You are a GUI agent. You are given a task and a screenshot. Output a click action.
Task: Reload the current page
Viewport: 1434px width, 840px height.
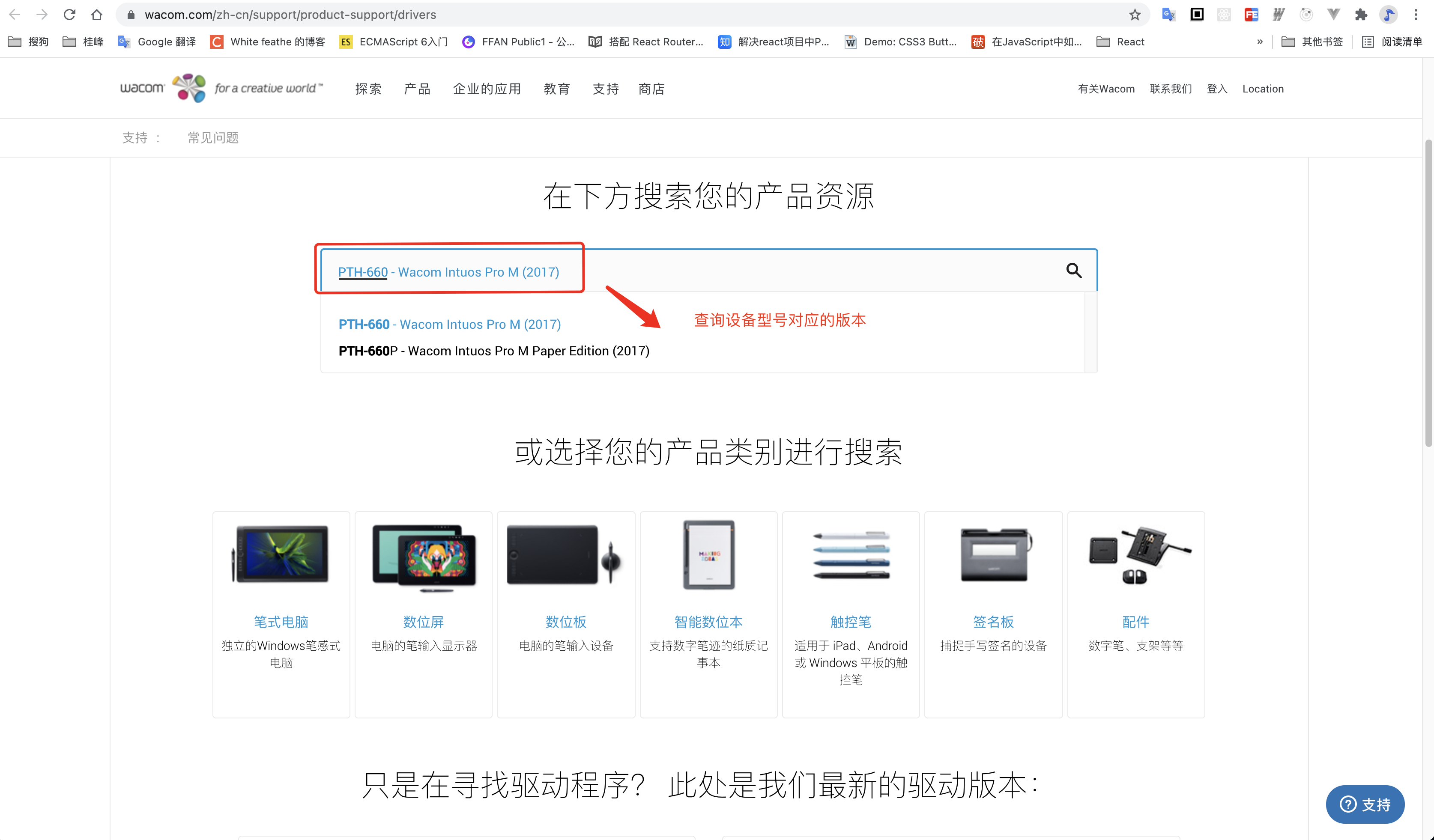tap(69, 15)
